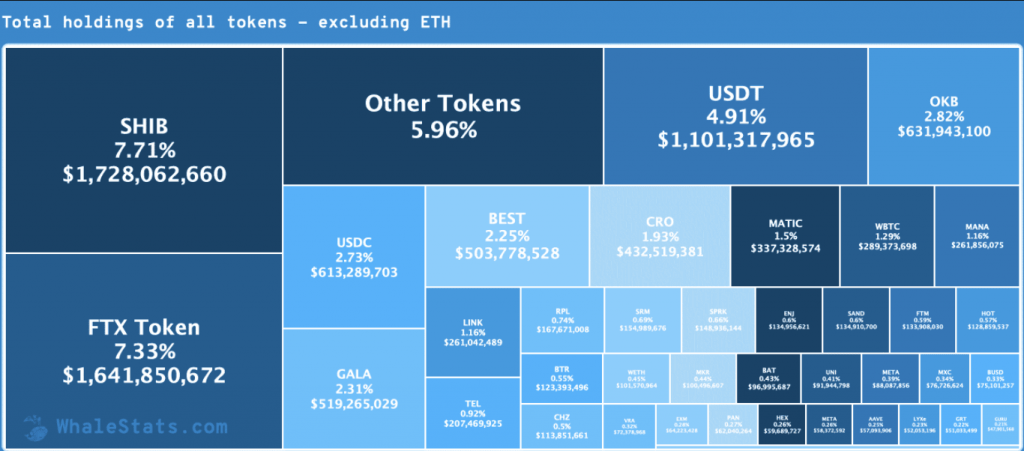Select the LINK token block
This screenshot has height=451, width=1024.
click(x=472, y=330)
